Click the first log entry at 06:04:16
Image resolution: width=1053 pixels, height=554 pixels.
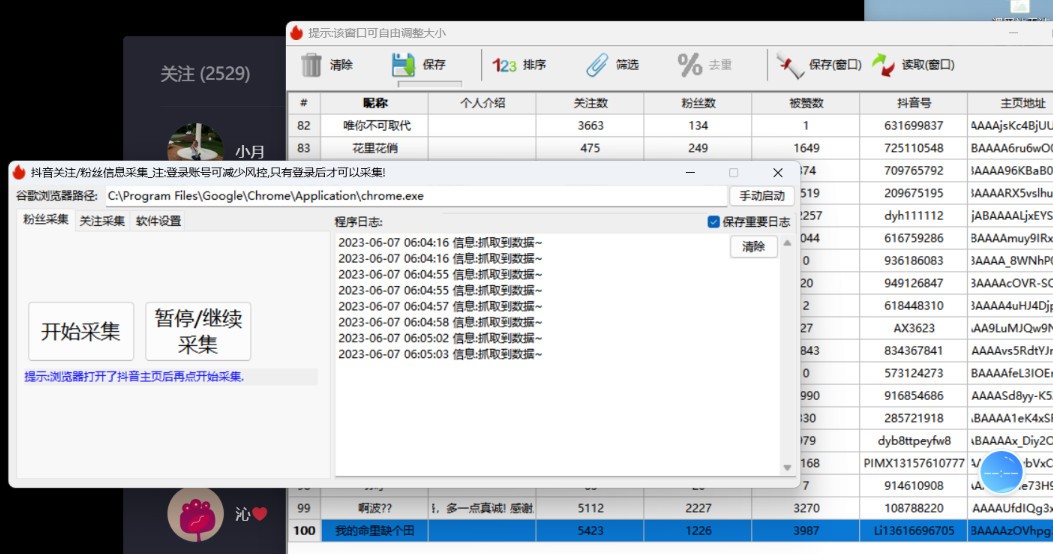(x=440, y=242)
